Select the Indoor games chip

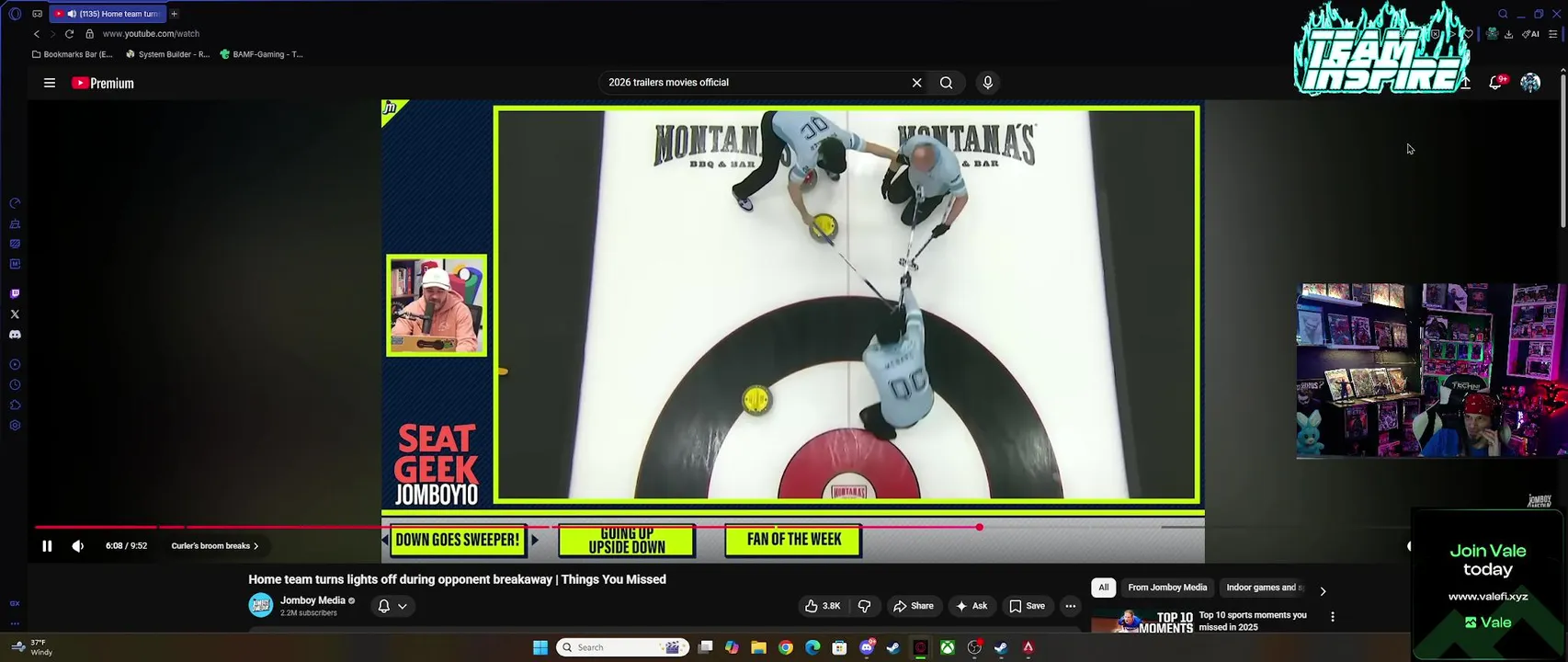pyautogui.click(x=1264, y=588)
